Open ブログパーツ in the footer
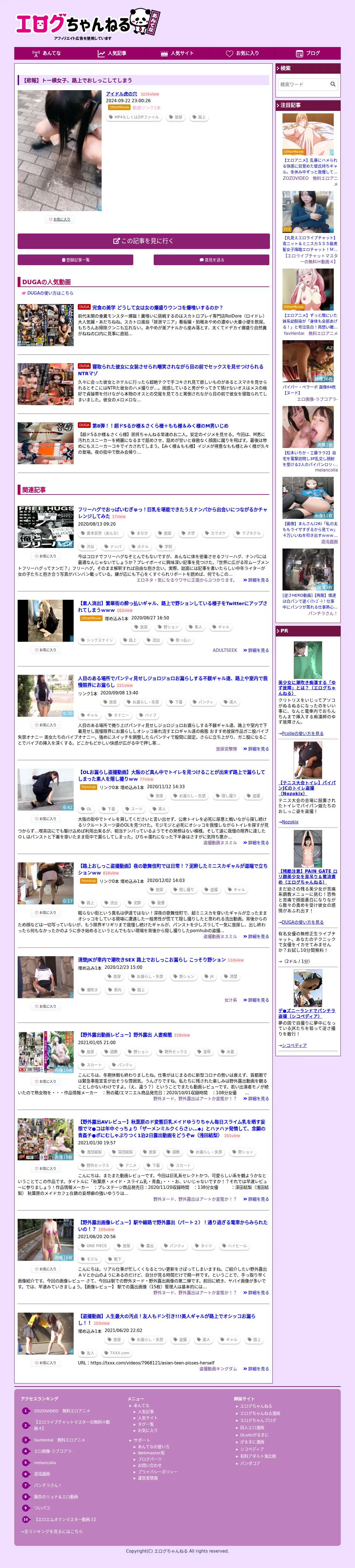The image size is (355, 1568). 150,1459
